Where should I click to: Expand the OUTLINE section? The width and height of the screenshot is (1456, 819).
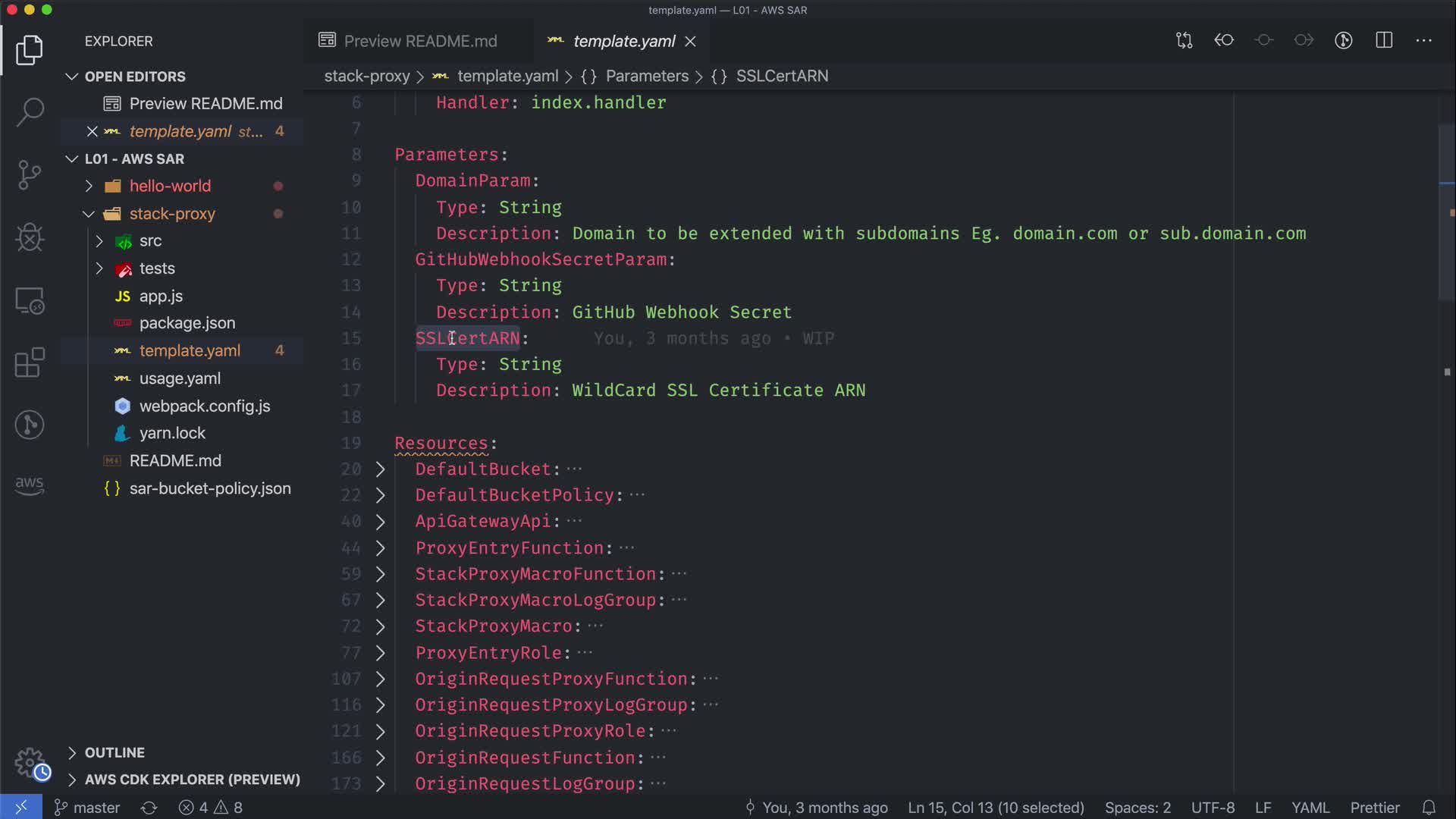[114, 752]
